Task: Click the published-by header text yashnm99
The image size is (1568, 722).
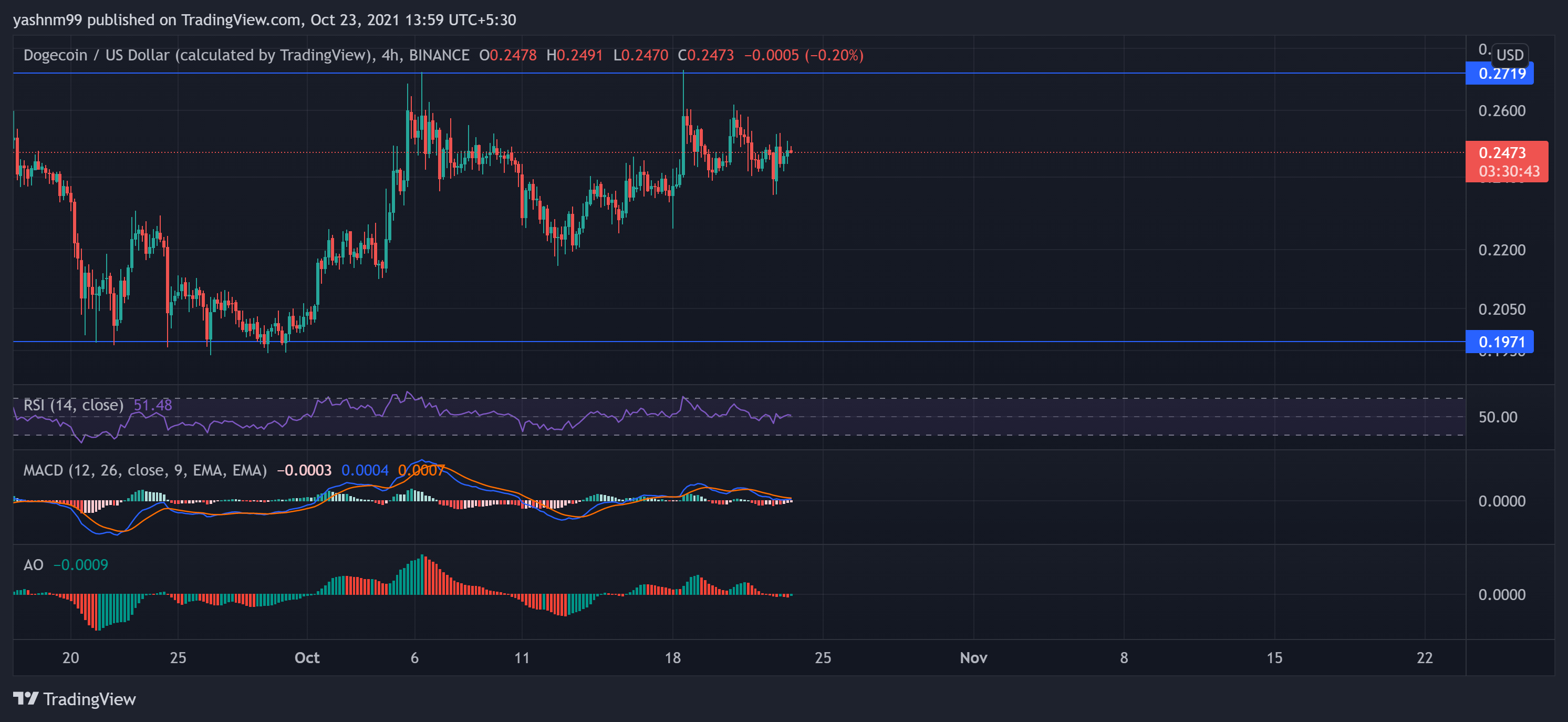Action: click(47, 20)
